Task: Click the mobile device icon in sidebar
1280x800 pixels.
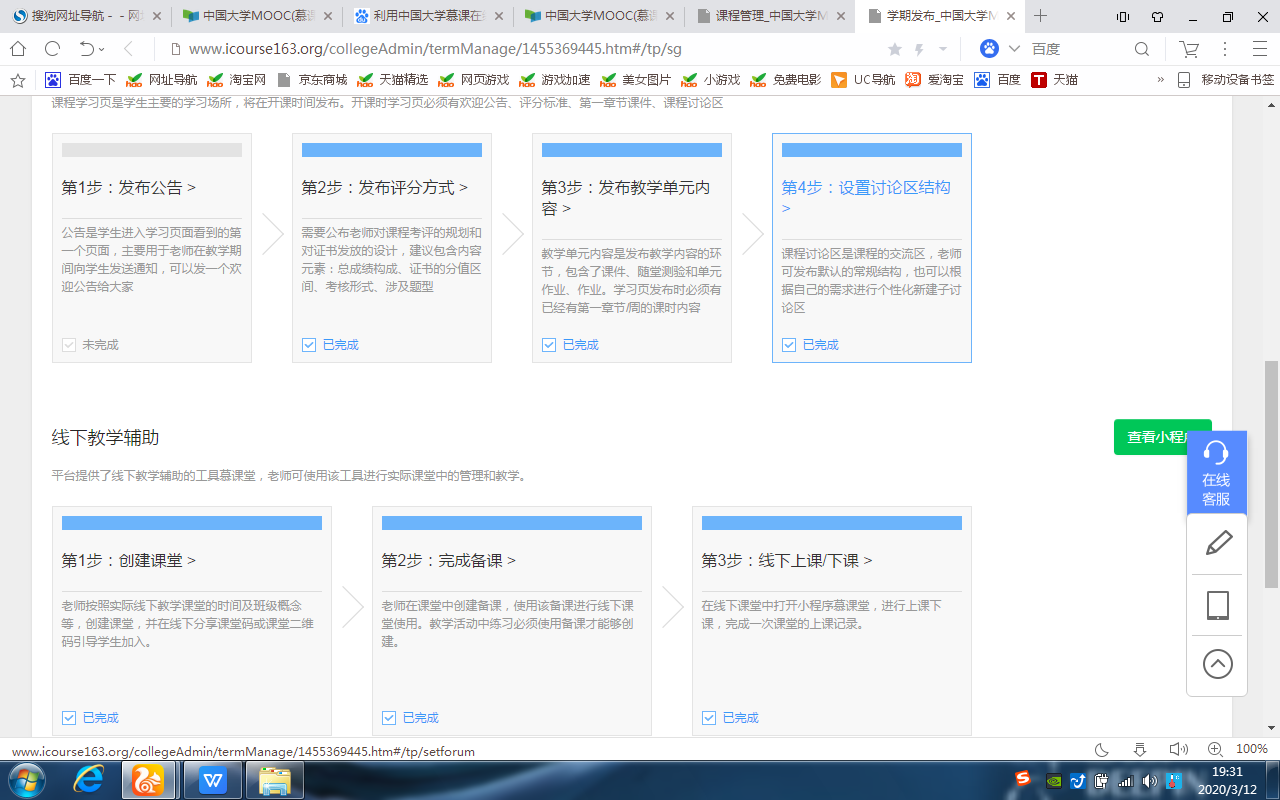Action: click(1217, 606)
